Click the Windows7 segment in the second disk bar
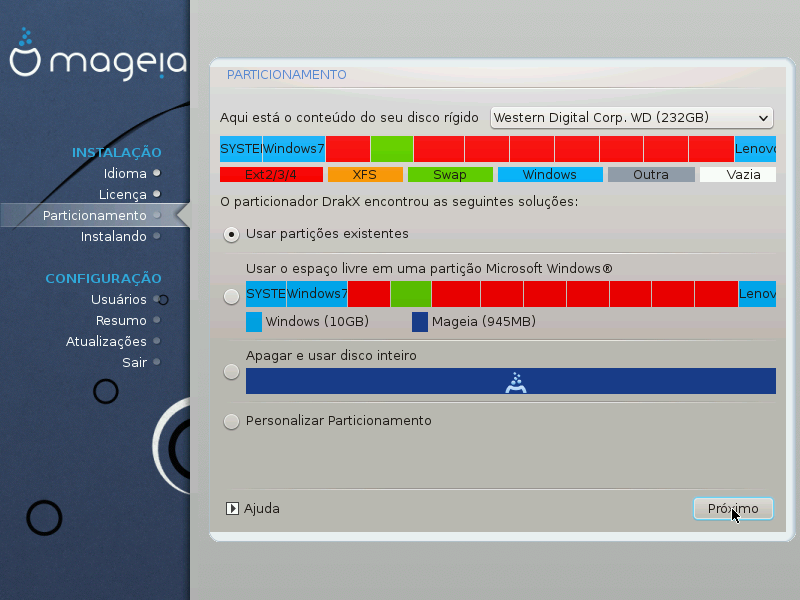This screenshot has height=600, width=800. (317, 294)
